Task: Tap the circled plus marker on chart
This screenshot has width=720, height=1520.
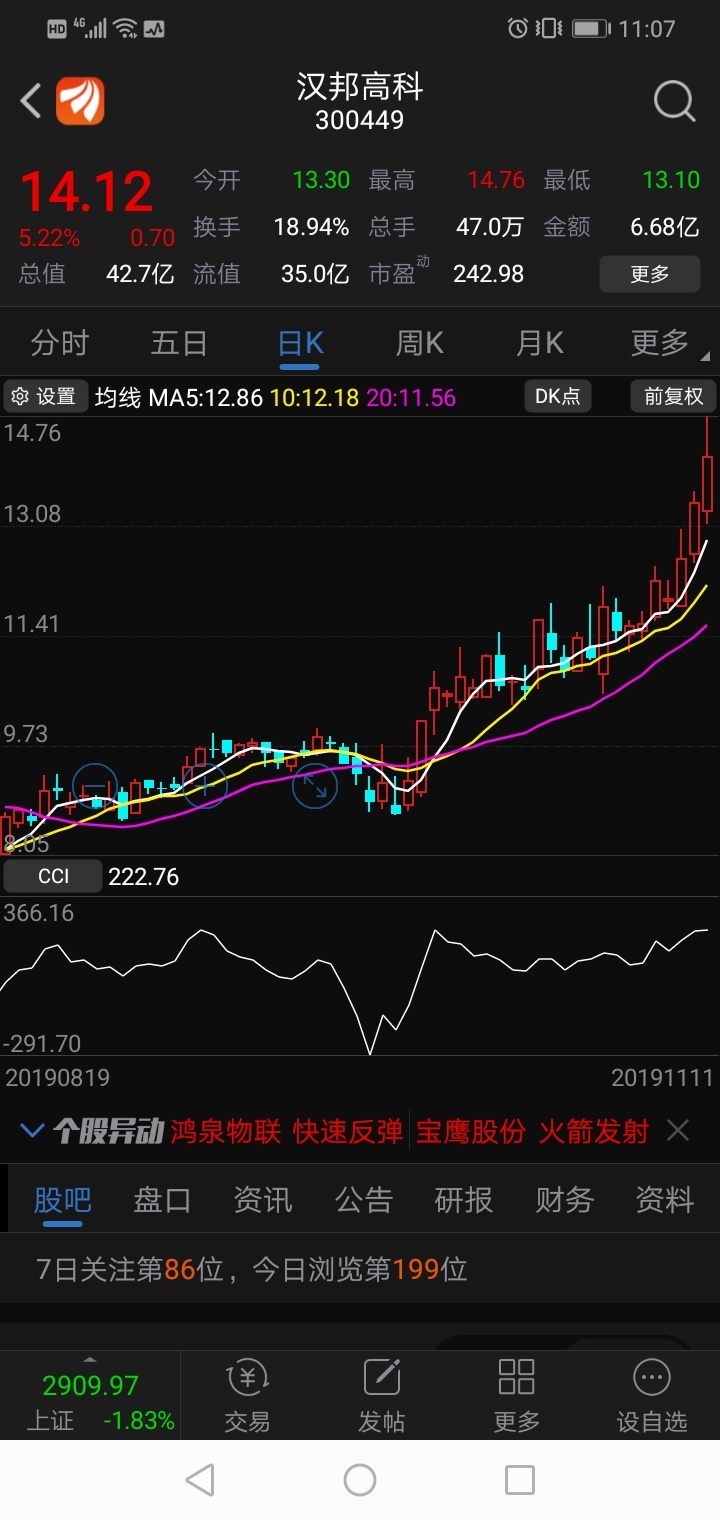Action: click(205, 786)
